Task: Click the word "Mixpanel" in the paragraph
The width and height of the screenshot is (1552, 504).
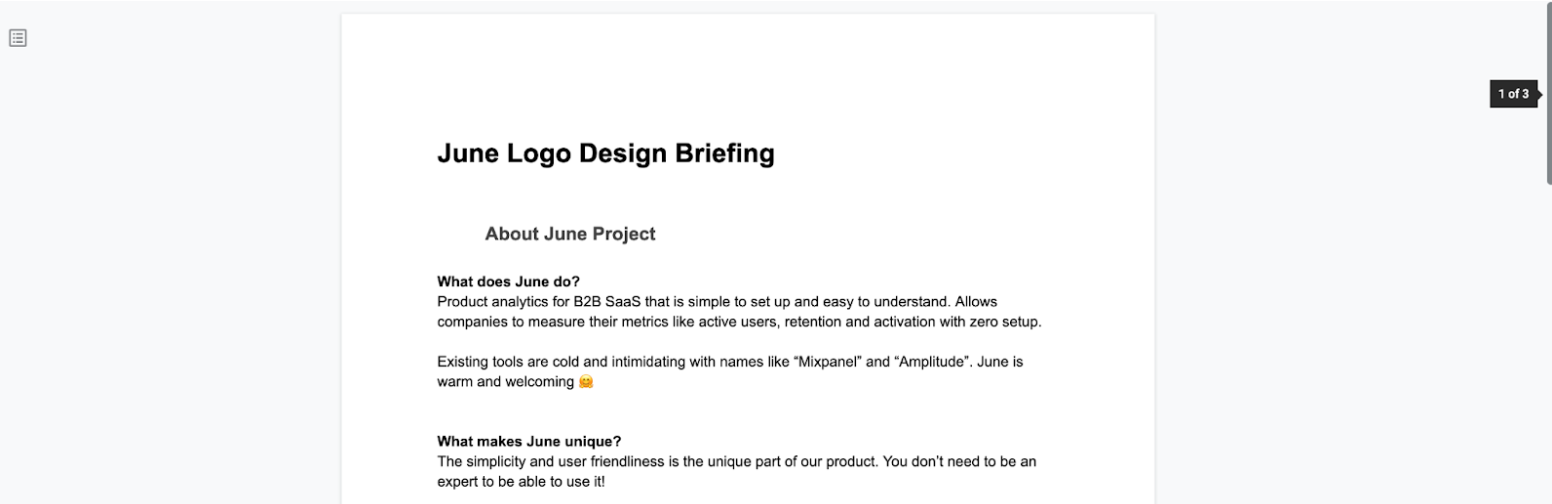Action: (828, 362)
